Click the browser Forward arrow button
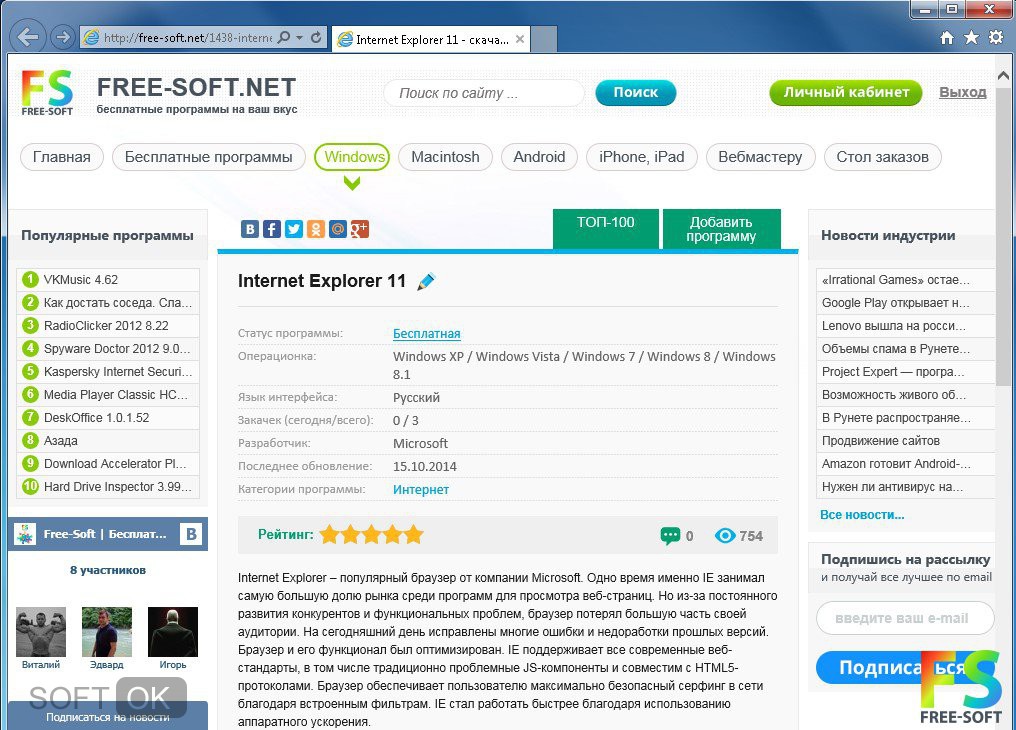The height and width of the screenshot is (730, 1016). [x=63, y=37]
